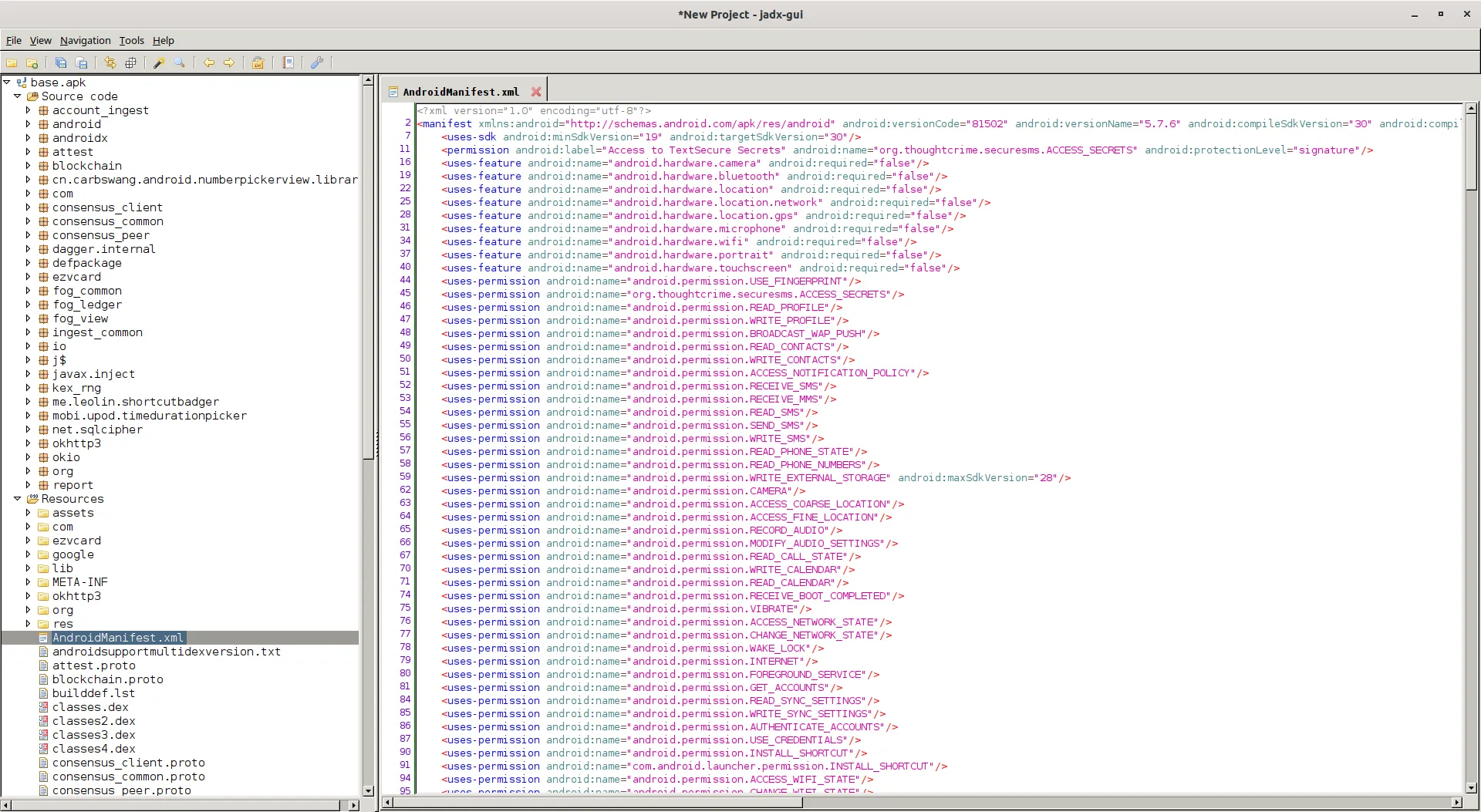Expand the fog_ledger package

pos(29,305)
